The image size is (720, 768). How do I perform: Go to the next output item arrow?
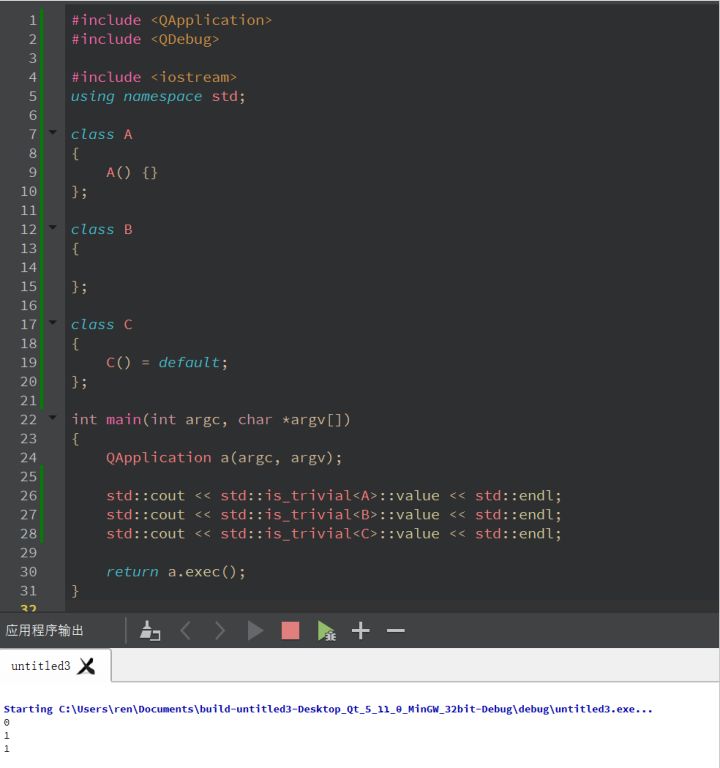coord(220,630)
